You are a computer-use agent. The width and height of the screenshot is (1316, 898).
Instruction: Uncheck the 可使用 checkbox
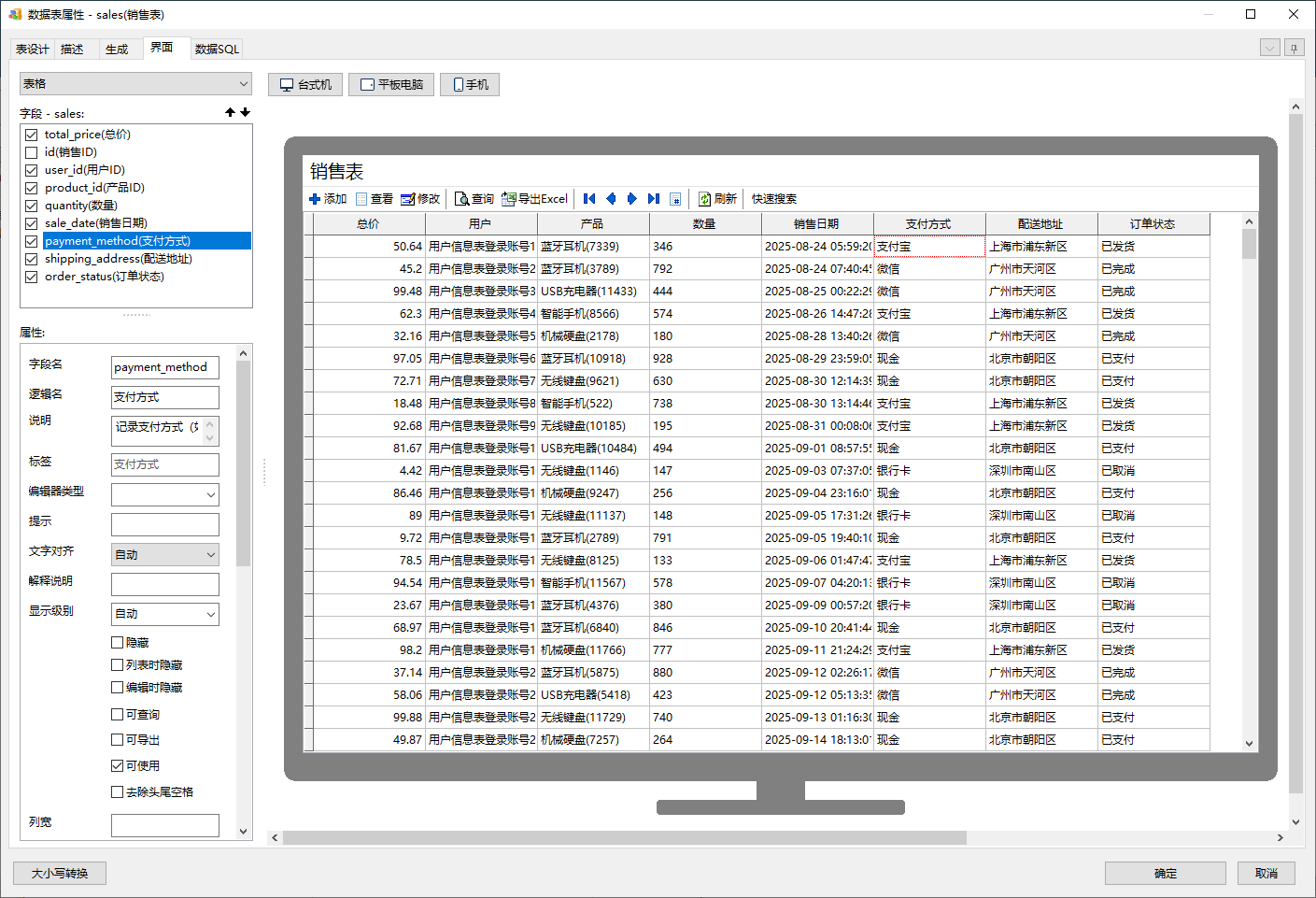click(x=118, y=766)
